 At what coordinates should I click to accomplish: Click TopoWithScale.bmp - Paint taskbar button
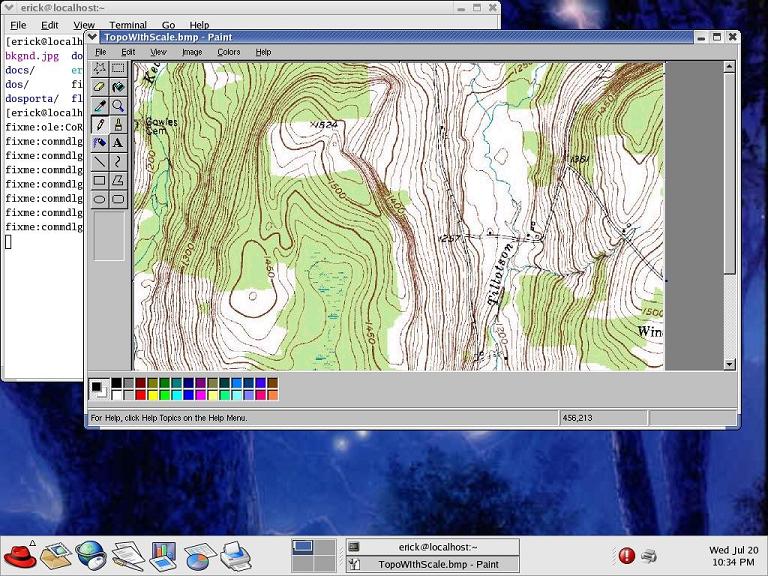point(432,564)
